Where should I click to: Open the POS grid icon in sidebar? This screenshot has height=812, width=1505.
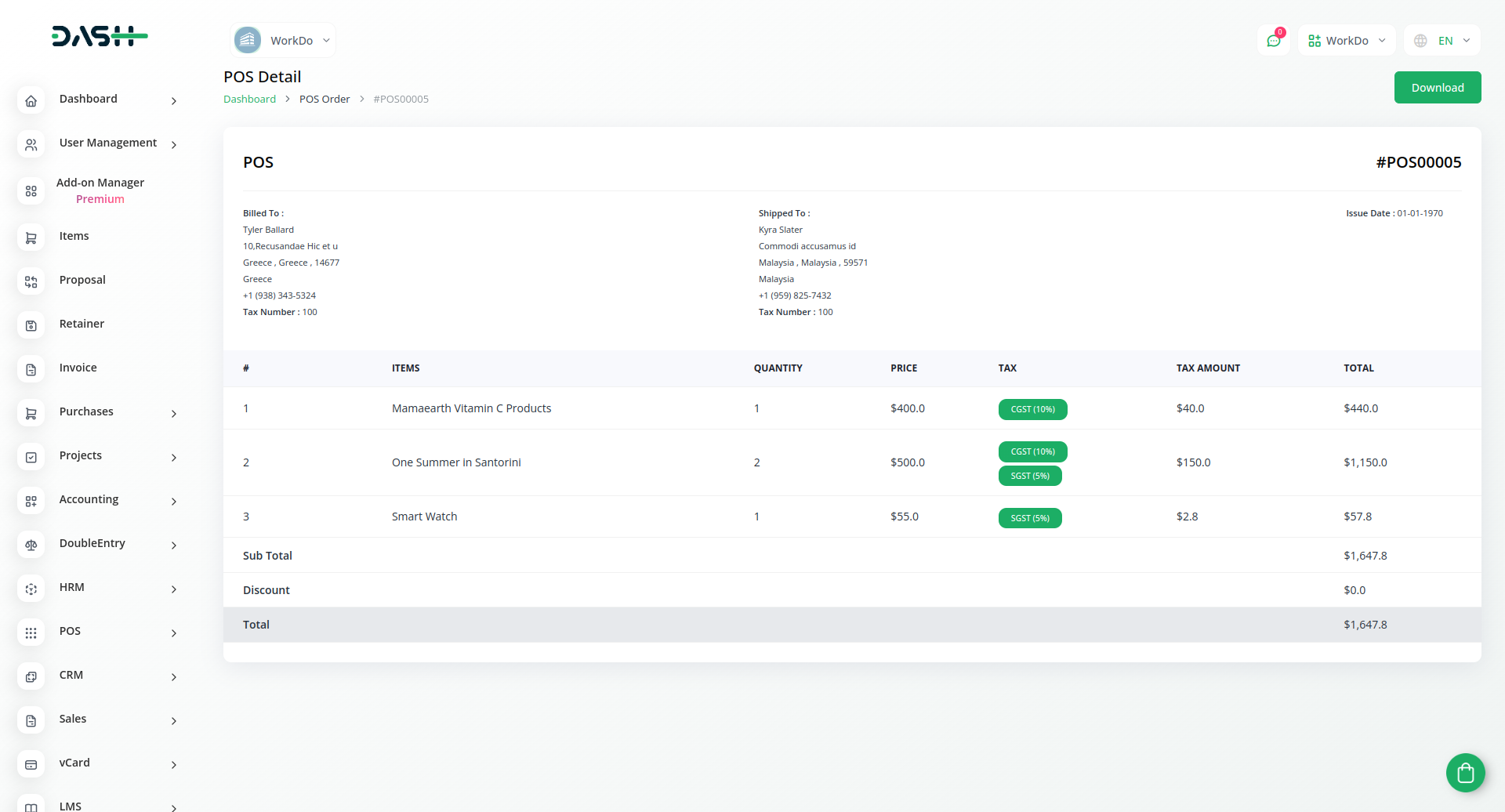[31, 633]
